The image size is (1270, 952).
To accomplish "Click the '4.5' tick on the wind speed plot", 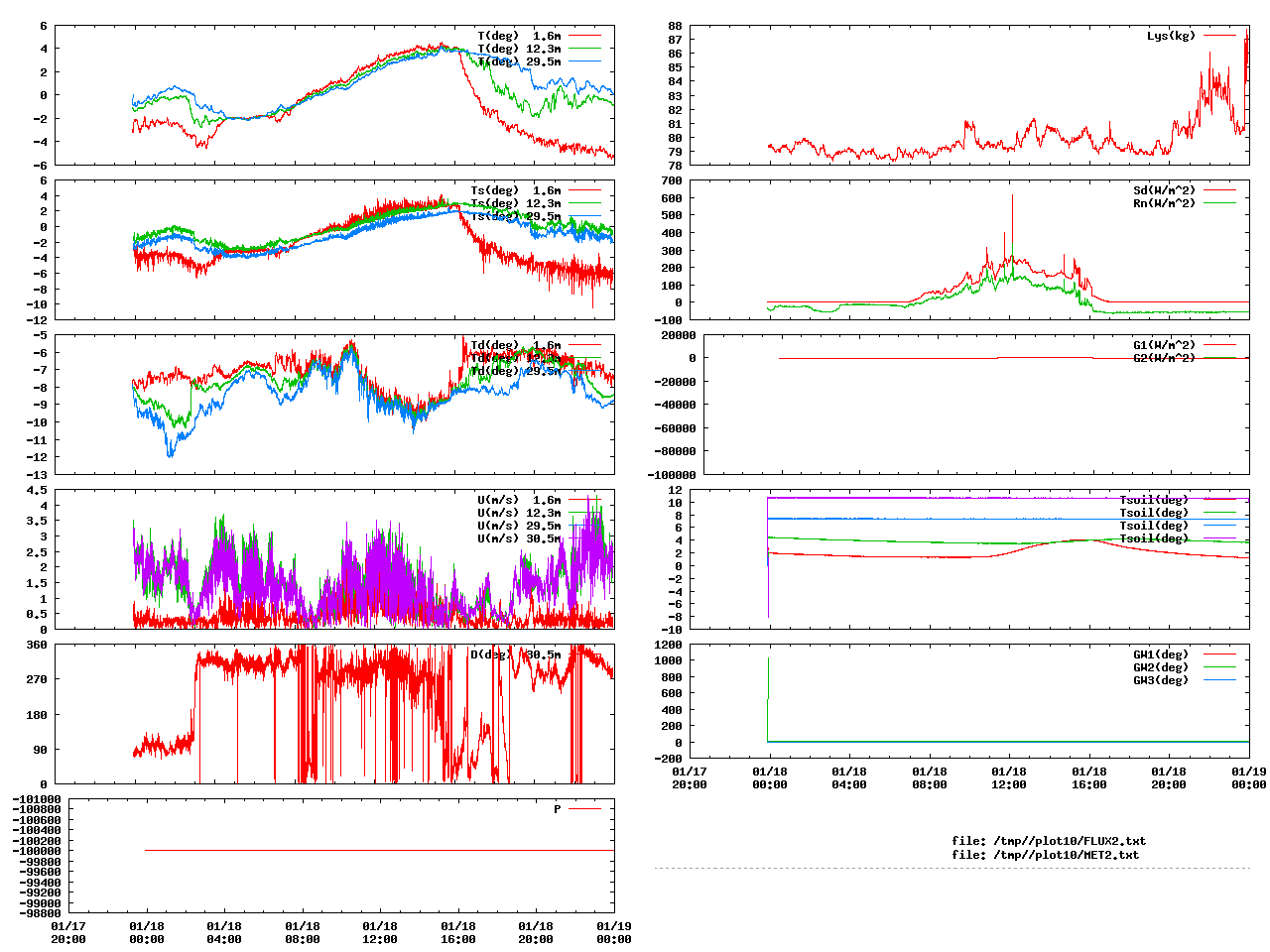I will click(x=37, y=490).
